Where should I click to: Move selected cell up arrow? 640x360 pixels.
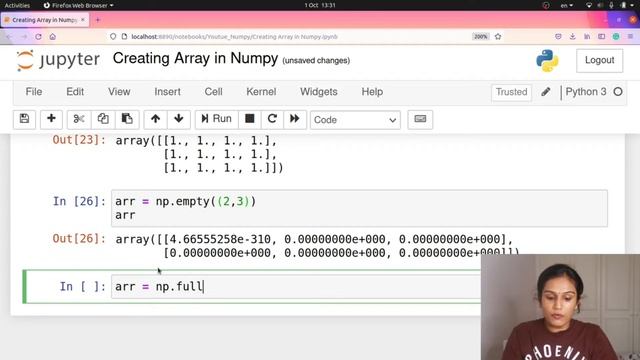[155, 119]
